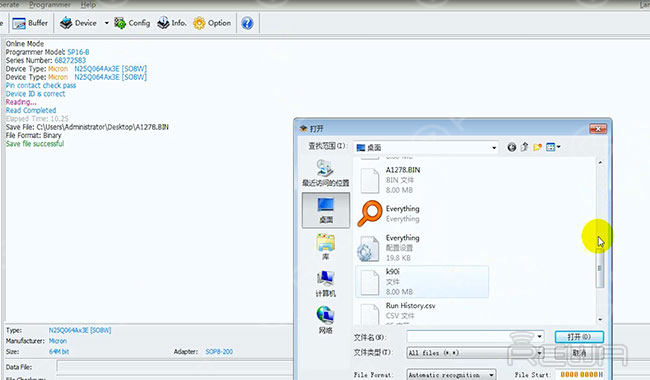Go to recently visited places in sidebar
This screenshot has height=380, width=650.
pos(325,173)
